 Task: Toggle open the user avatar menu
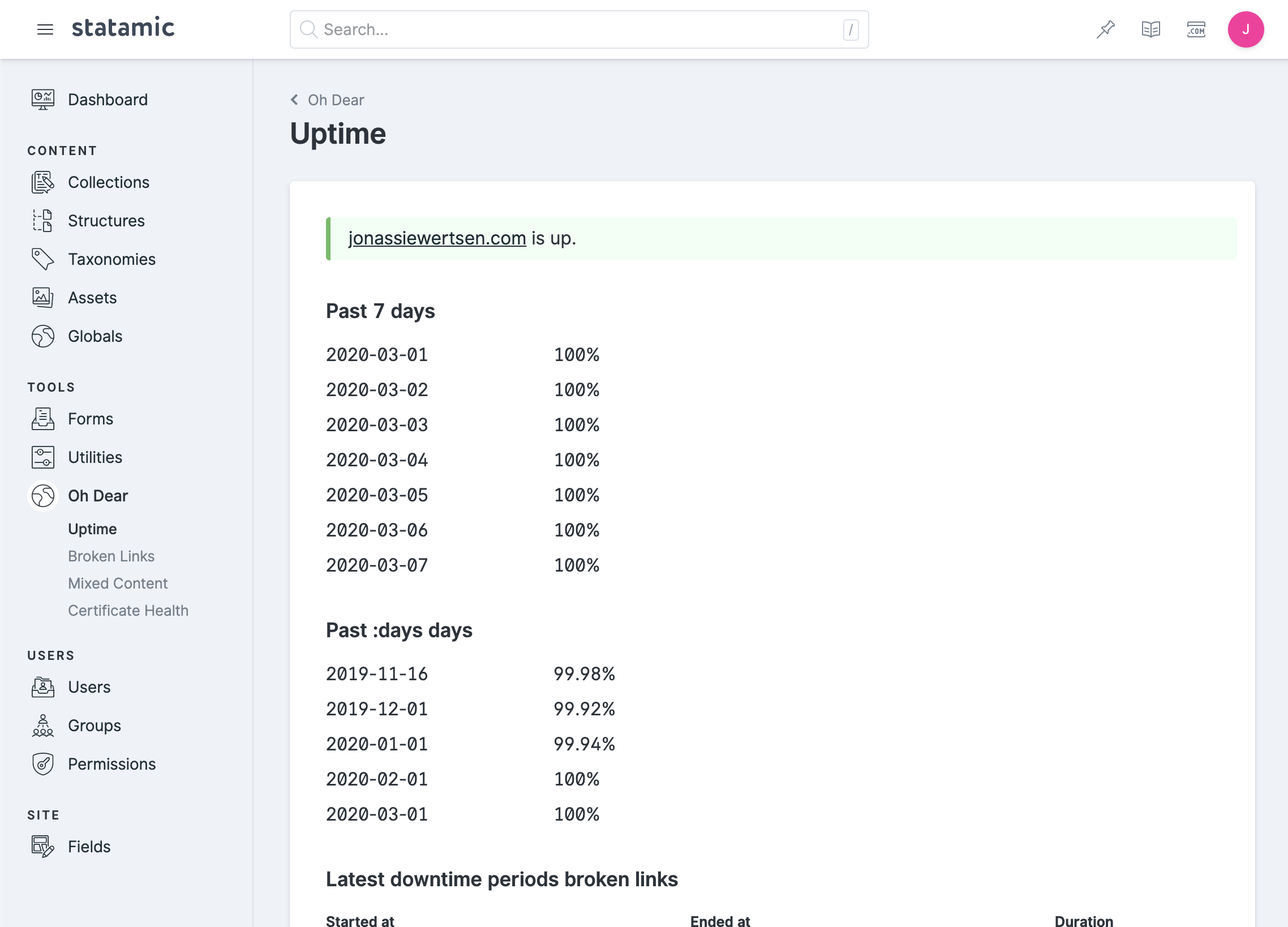(1246, 29)
